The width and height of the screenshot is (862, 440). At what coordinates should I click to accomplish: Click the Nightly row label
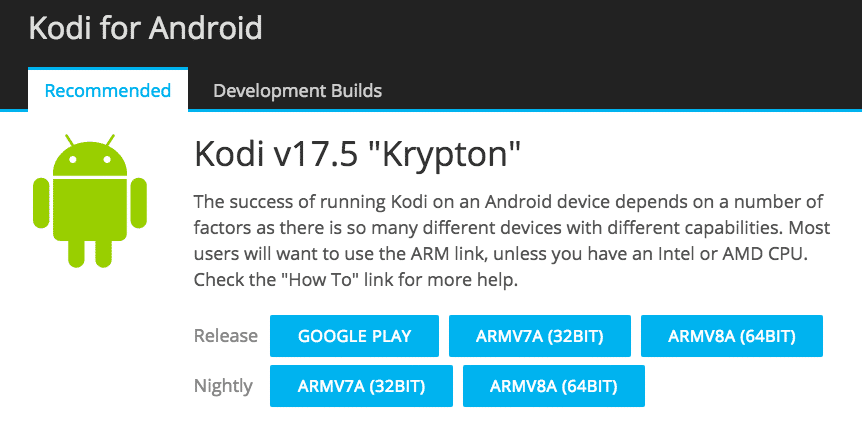223,386
